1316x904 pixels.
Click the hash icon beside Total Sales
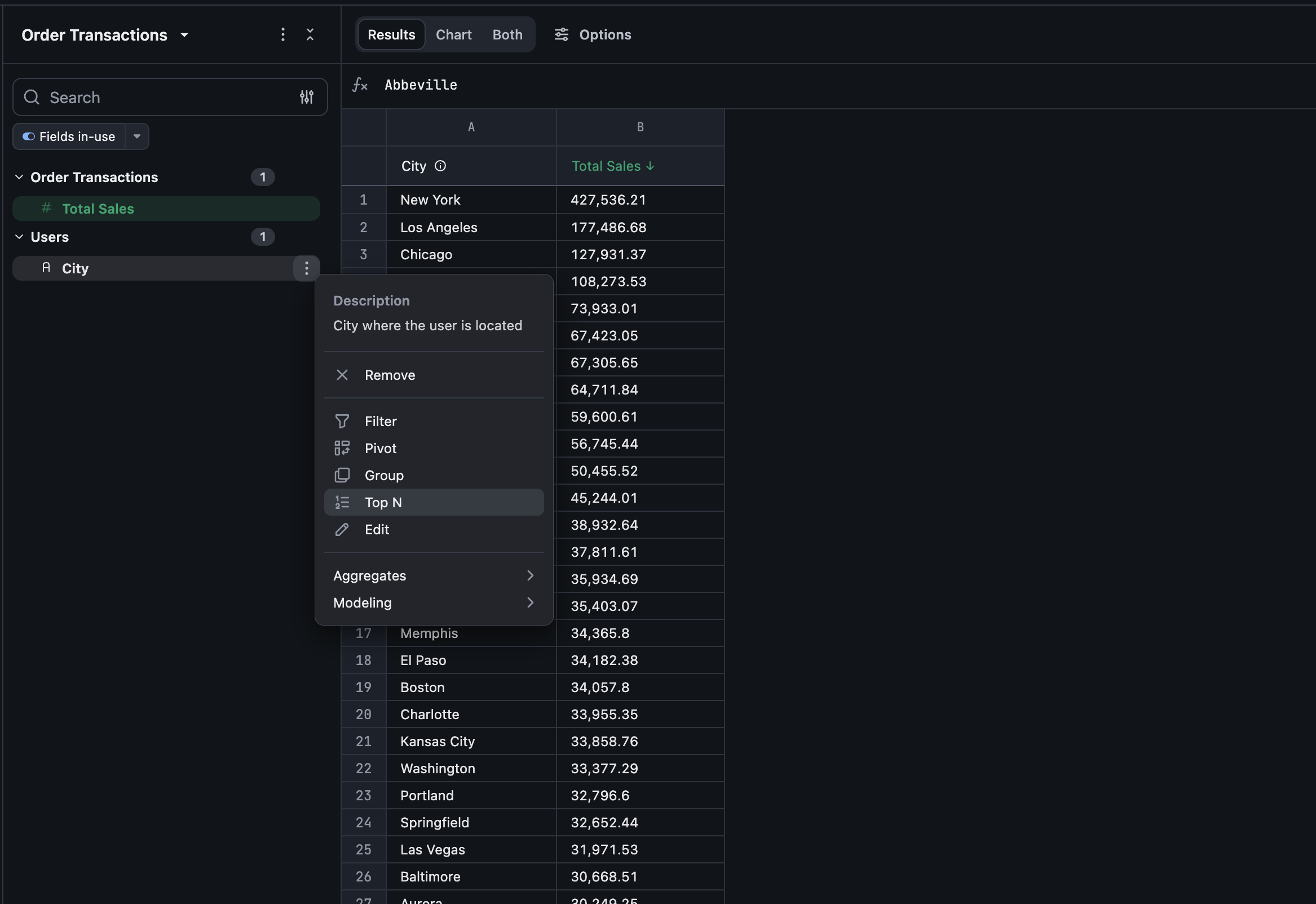coord(46,208)
